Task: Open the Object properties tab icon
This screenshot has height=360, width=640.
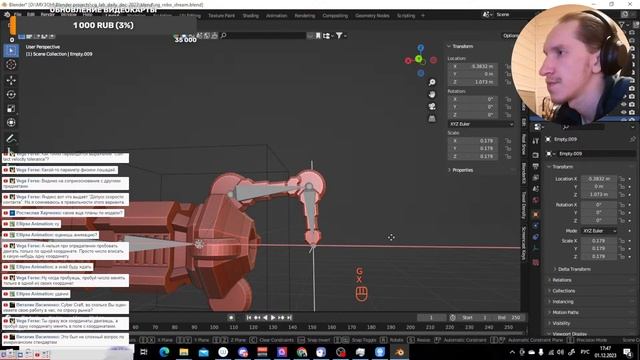Action: 536,214
